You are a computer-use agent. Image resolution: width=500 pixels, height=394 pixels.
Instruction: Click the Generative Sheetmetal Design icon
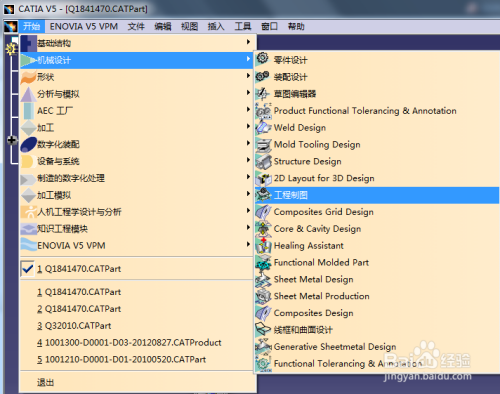263,347
